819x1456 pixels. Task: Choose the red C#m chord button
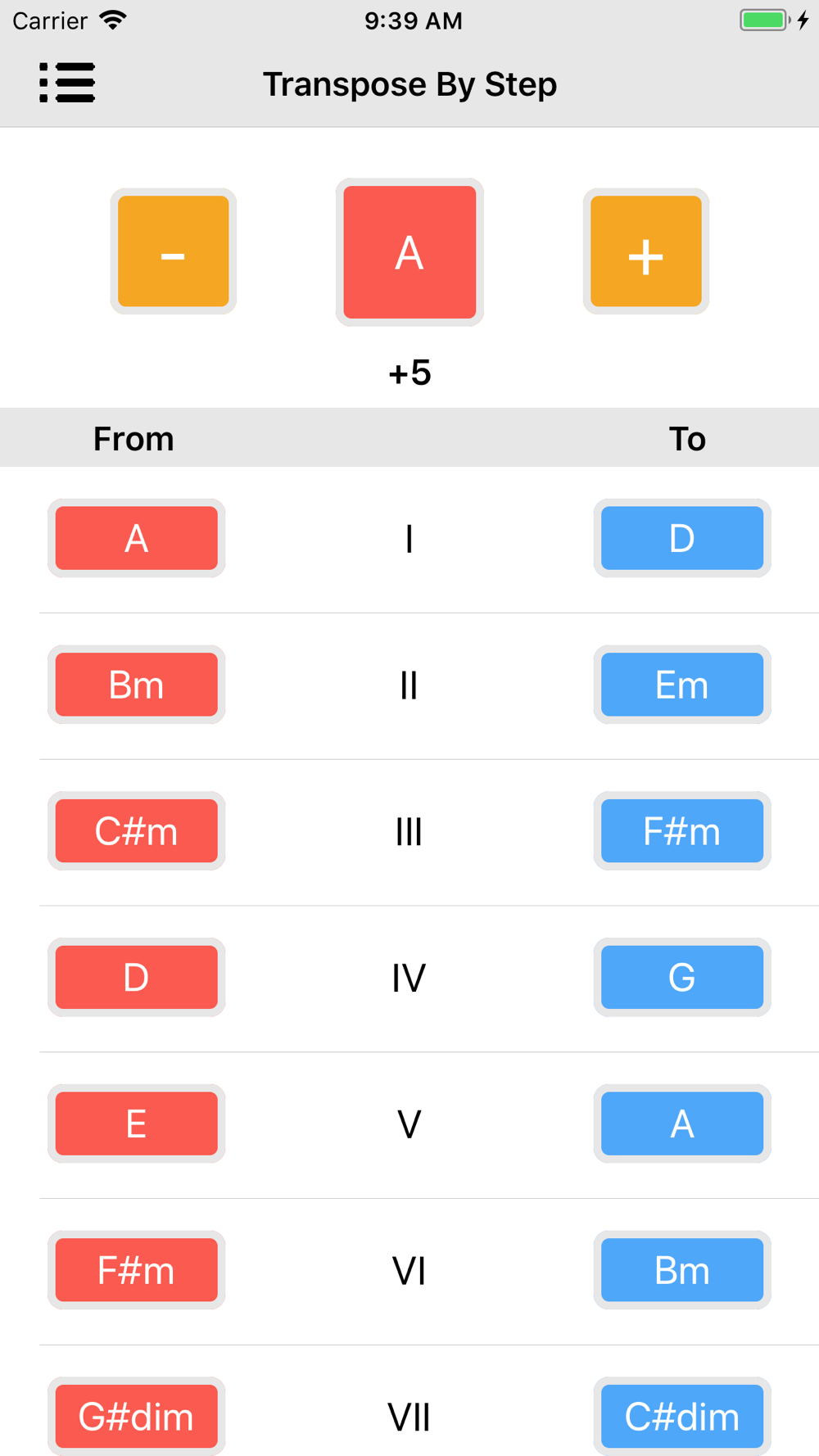click(137, 831)
